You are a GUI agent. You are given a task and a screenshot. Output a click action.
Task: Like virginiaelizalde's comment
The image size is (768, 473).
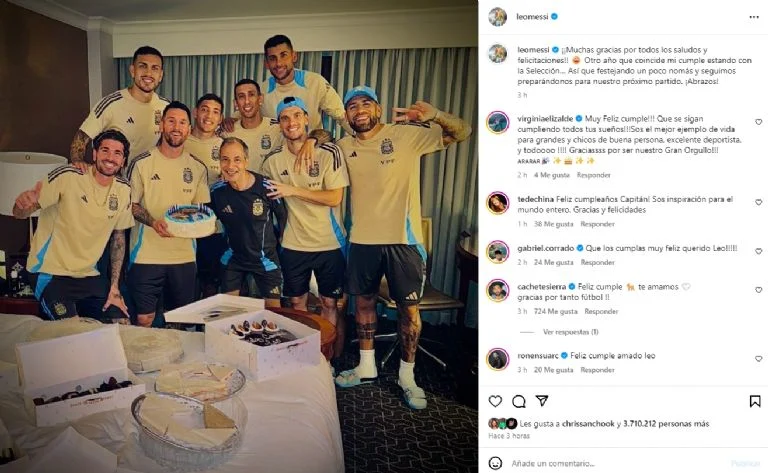point(758,122)
